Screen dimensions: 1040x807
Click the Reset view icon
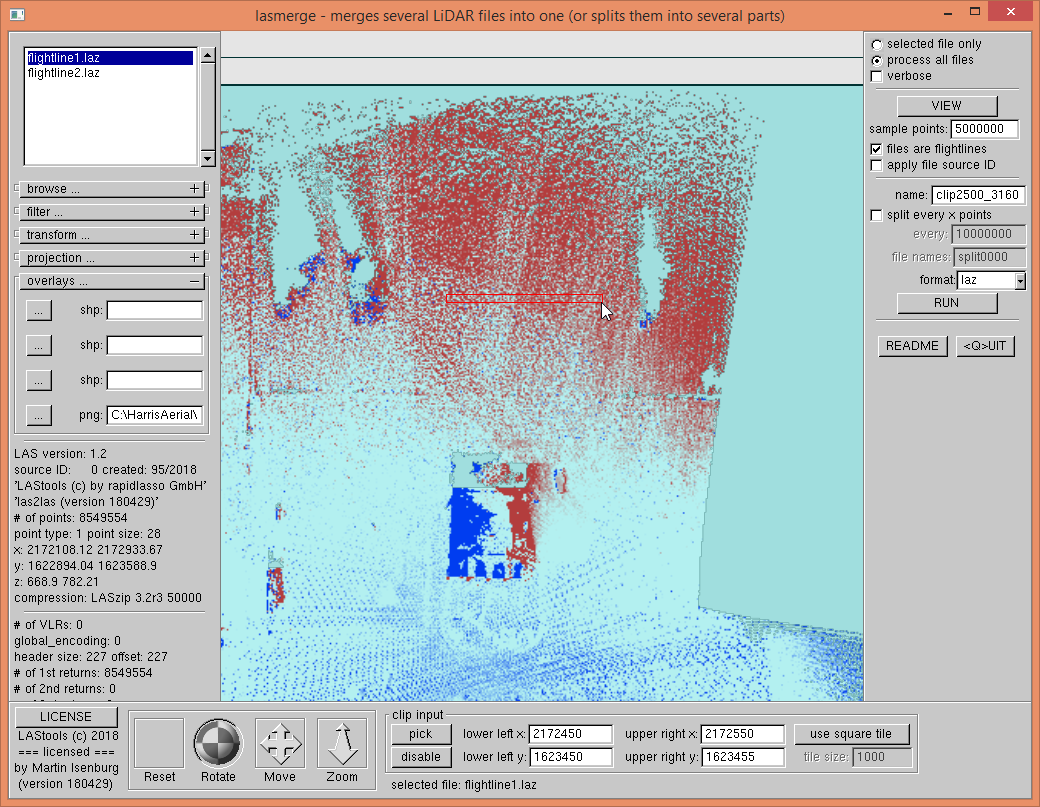click(x=159, y=744)
